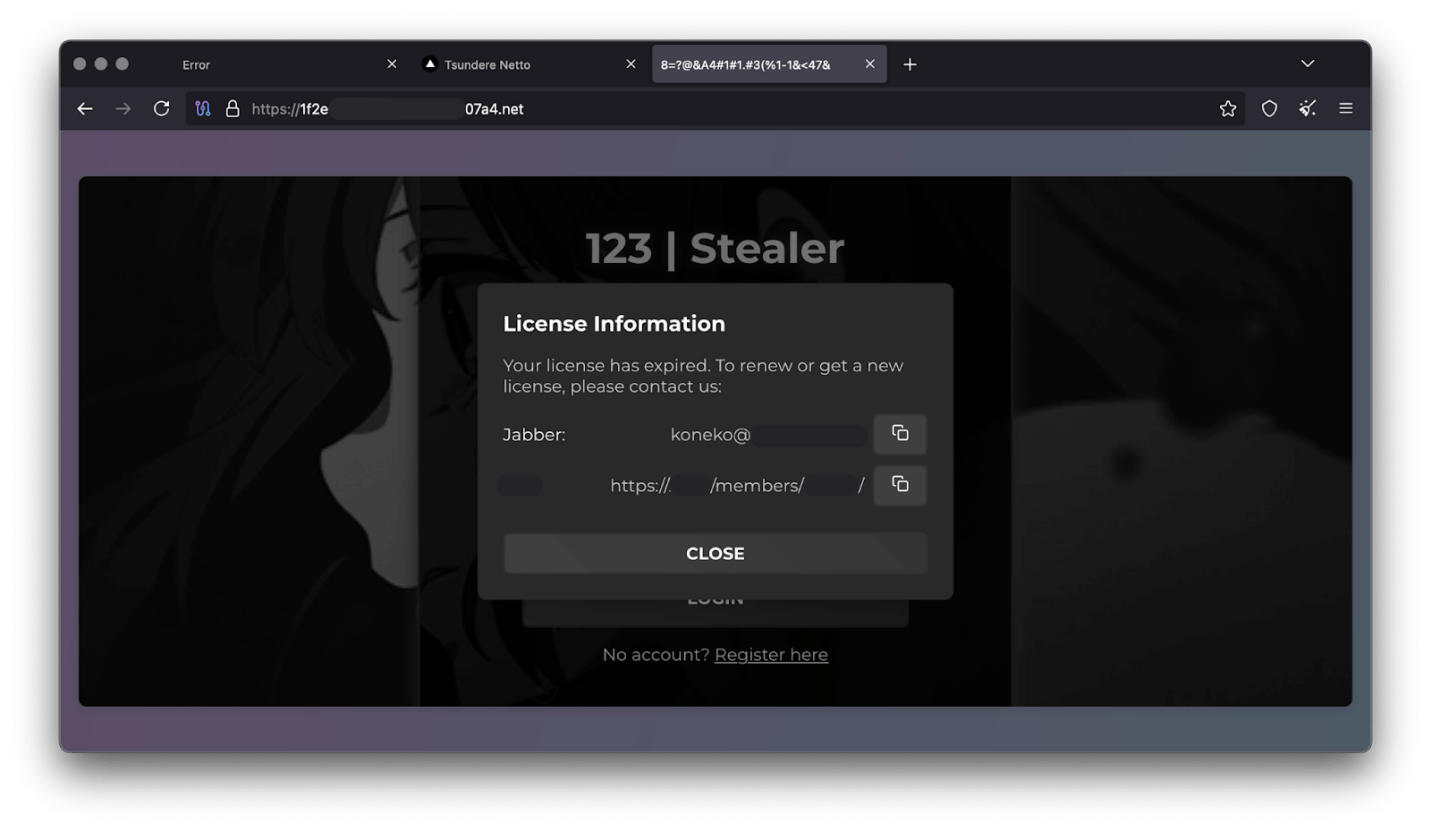
Task: Bookmark this page with the star icon
Action: 1227,108
